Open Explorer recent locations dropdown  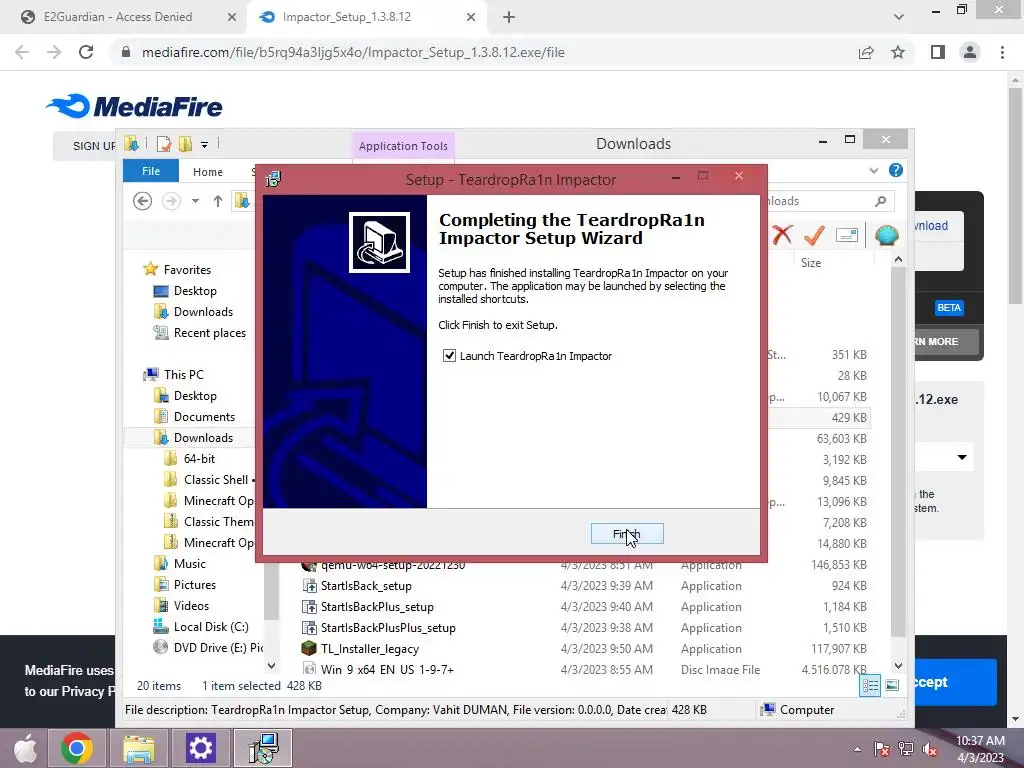click(195, 201)
